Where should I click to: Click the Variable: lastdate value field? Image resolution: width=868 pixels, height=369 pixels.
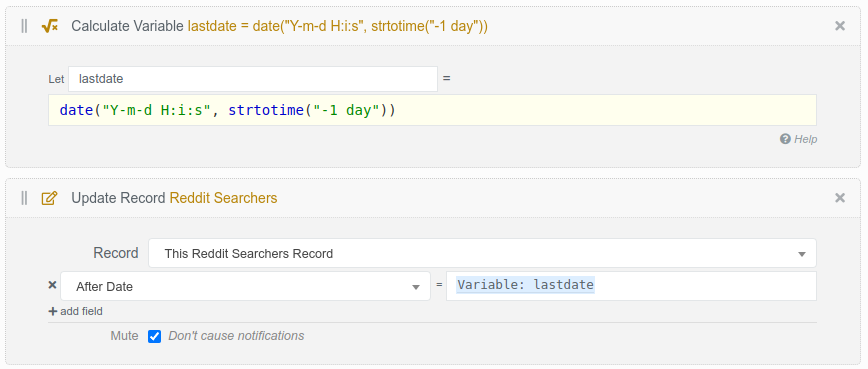[631, 285]
